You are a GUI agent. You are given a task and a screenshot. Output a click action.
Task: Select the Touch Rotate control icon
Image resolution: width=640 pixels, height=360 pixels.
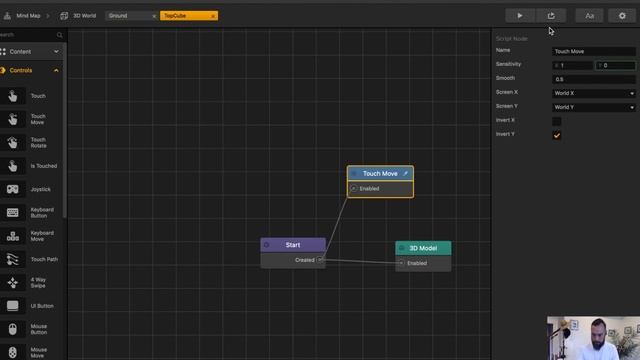(13, 142)
